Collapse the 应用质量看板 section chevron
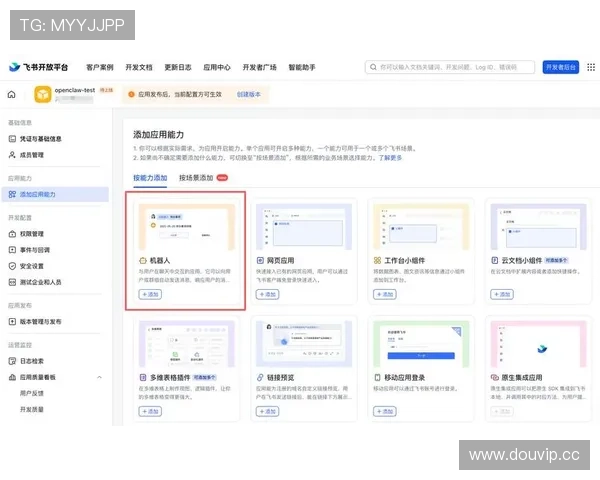 [x=99, y=377]
